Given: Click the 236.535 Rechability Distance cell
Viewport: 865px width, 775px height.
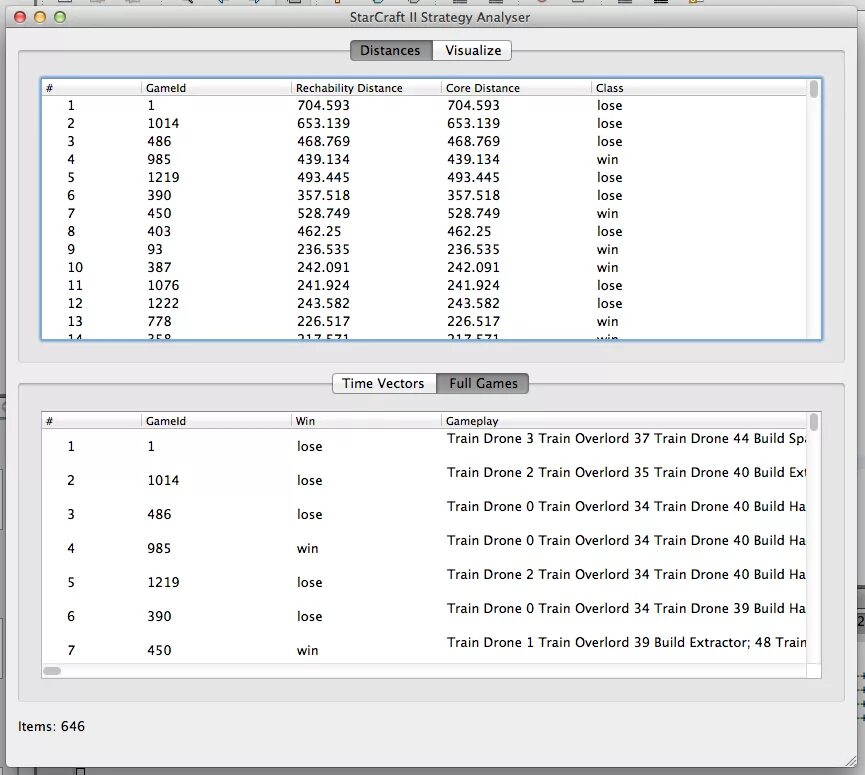Looking at the screenshot, I should coord(323,249).
